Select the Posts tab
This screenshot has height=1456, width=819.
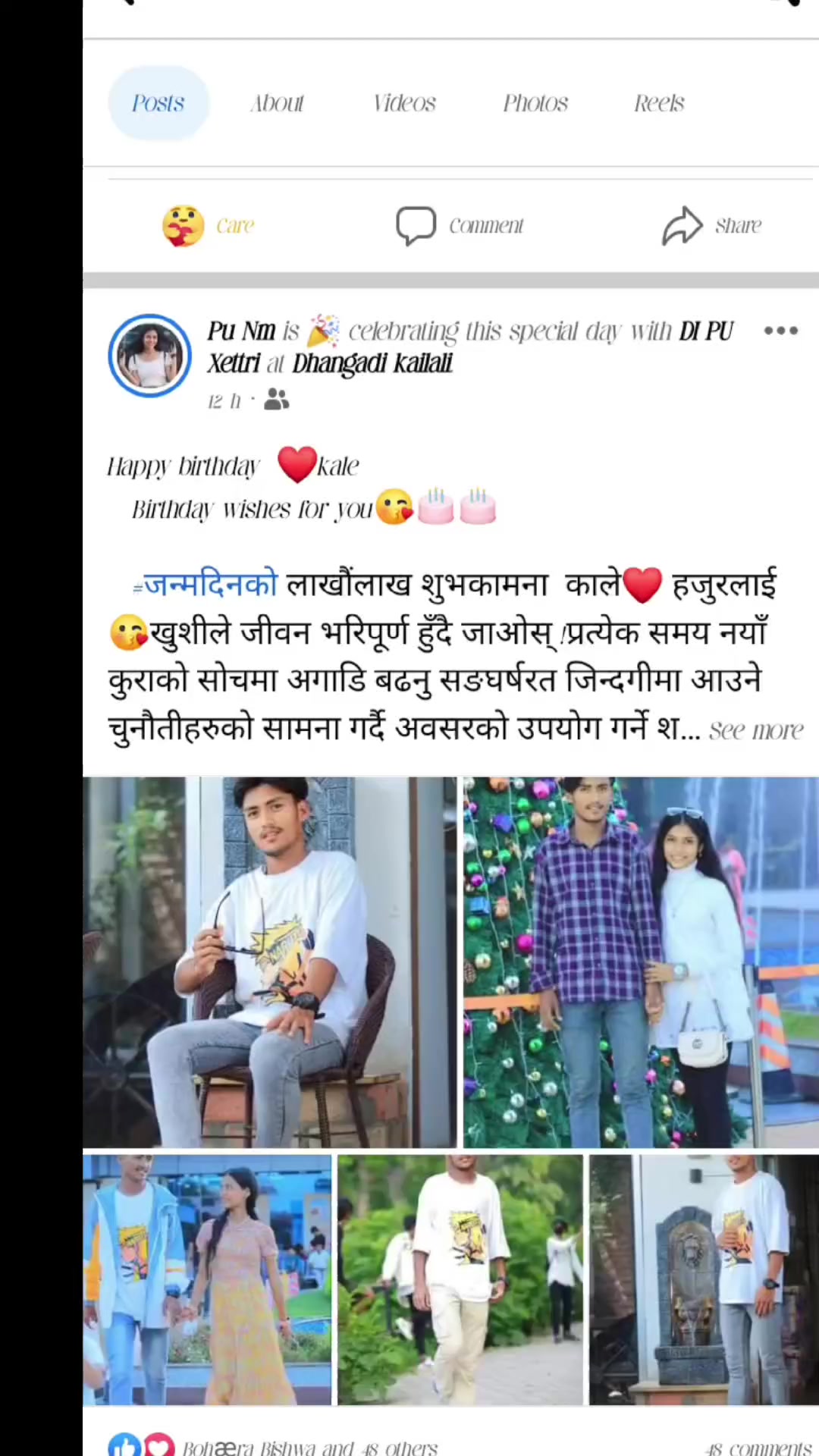[158, 103]
